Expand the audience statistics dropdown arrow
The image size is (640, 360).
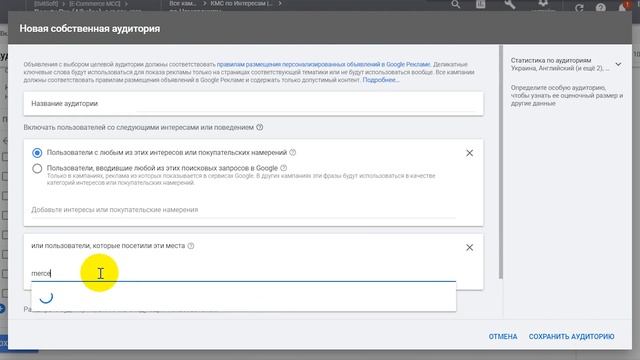coord(618,64)
